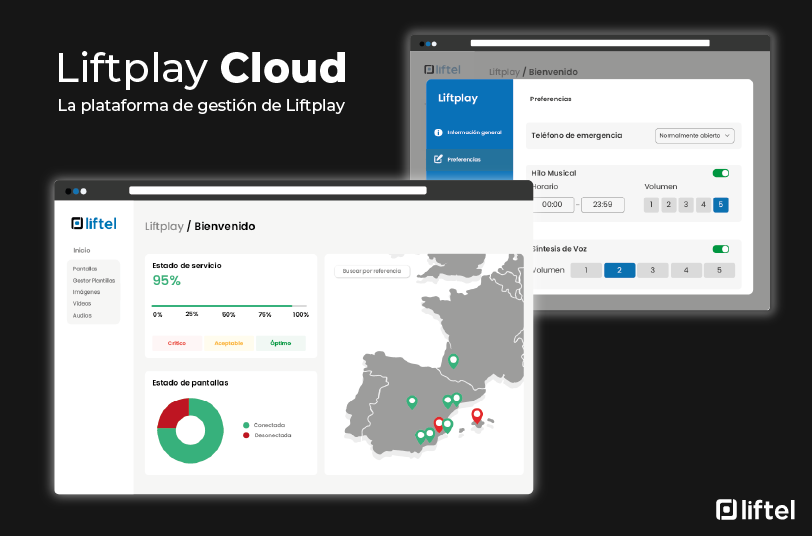Set Síntesis de Voz volume to 3
This screenshot has width=812, height=536.
652,270
